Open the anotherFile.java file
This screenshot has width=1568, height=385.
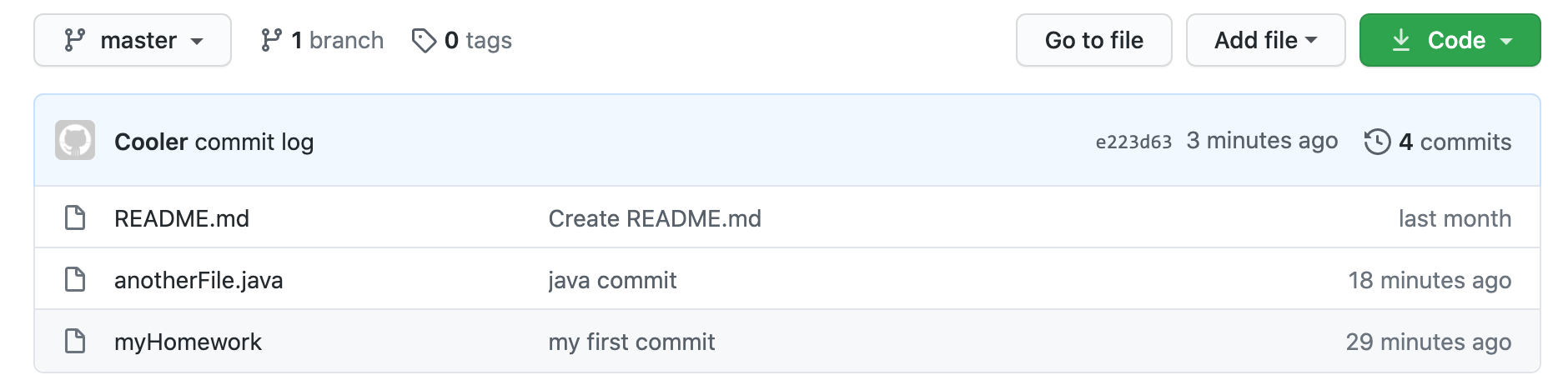coord(199,280)
